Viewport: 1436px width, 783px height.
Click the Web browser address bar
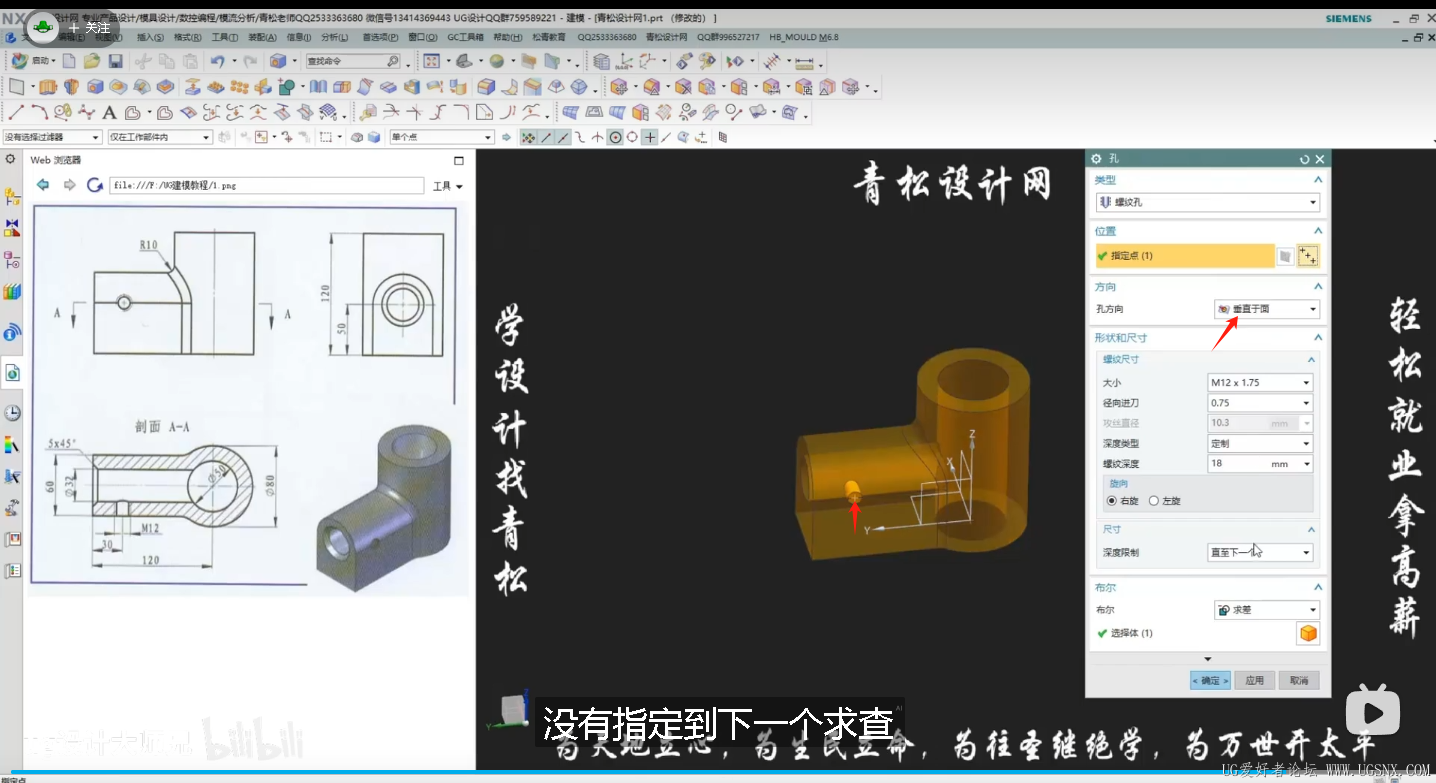[x=266, y=185]
